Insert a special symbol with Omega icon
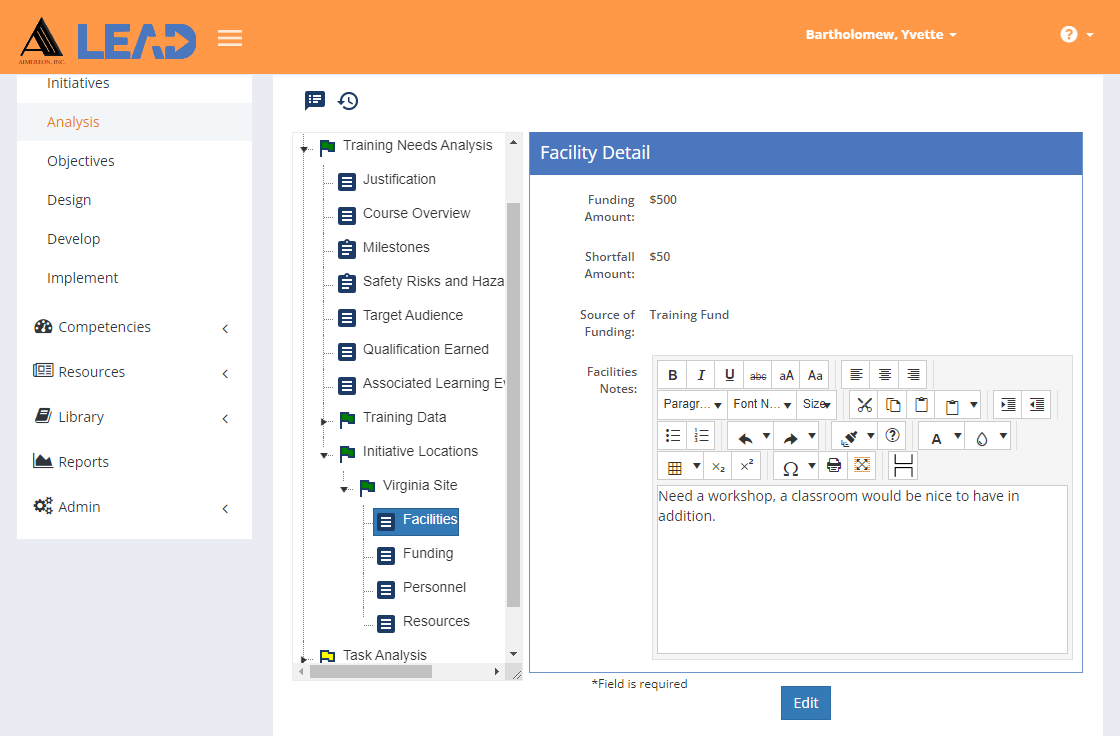 tap(790, 468)
